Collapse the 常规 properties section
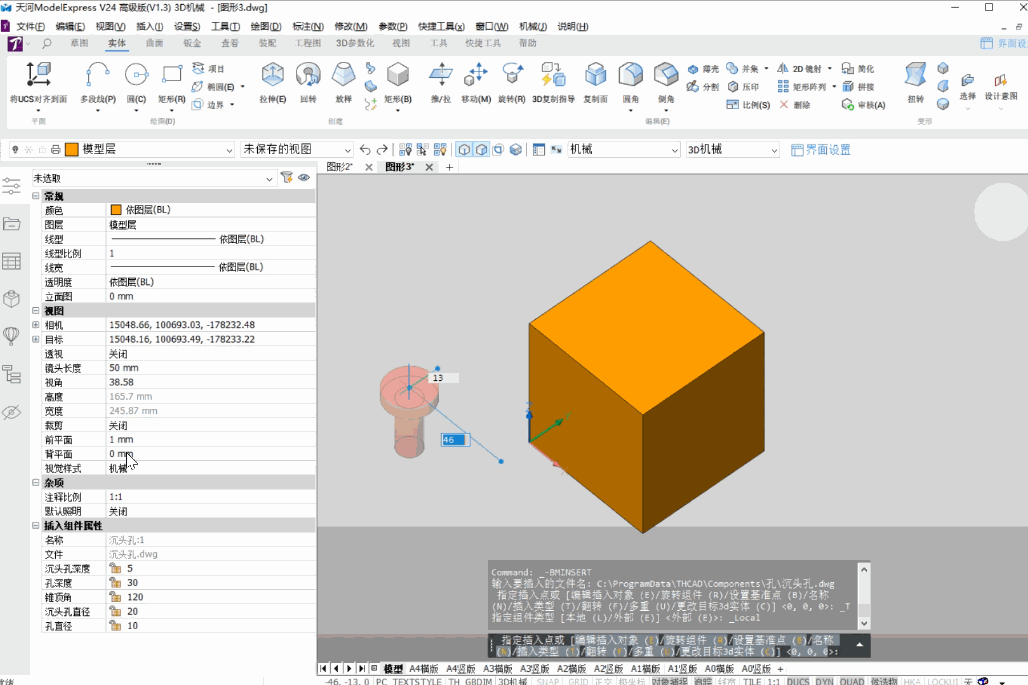 tap(36, 196)
